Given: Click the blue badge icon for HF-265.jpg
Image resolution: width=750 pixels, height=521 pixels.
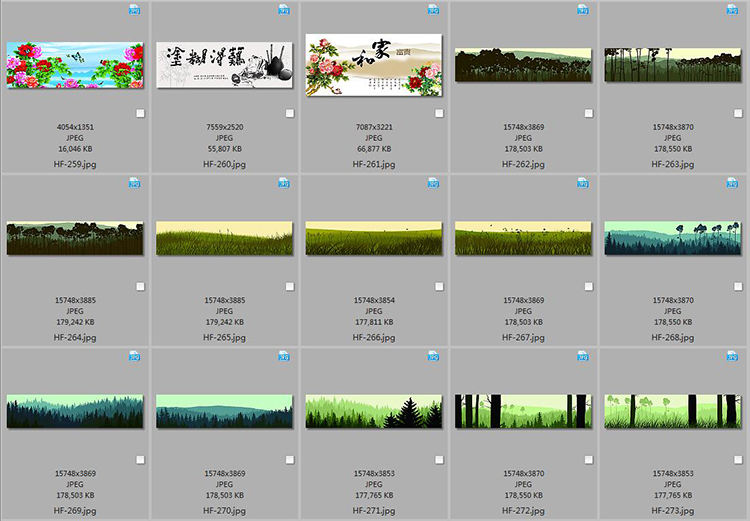Looking at the screenshot, I should coord(283,183).
